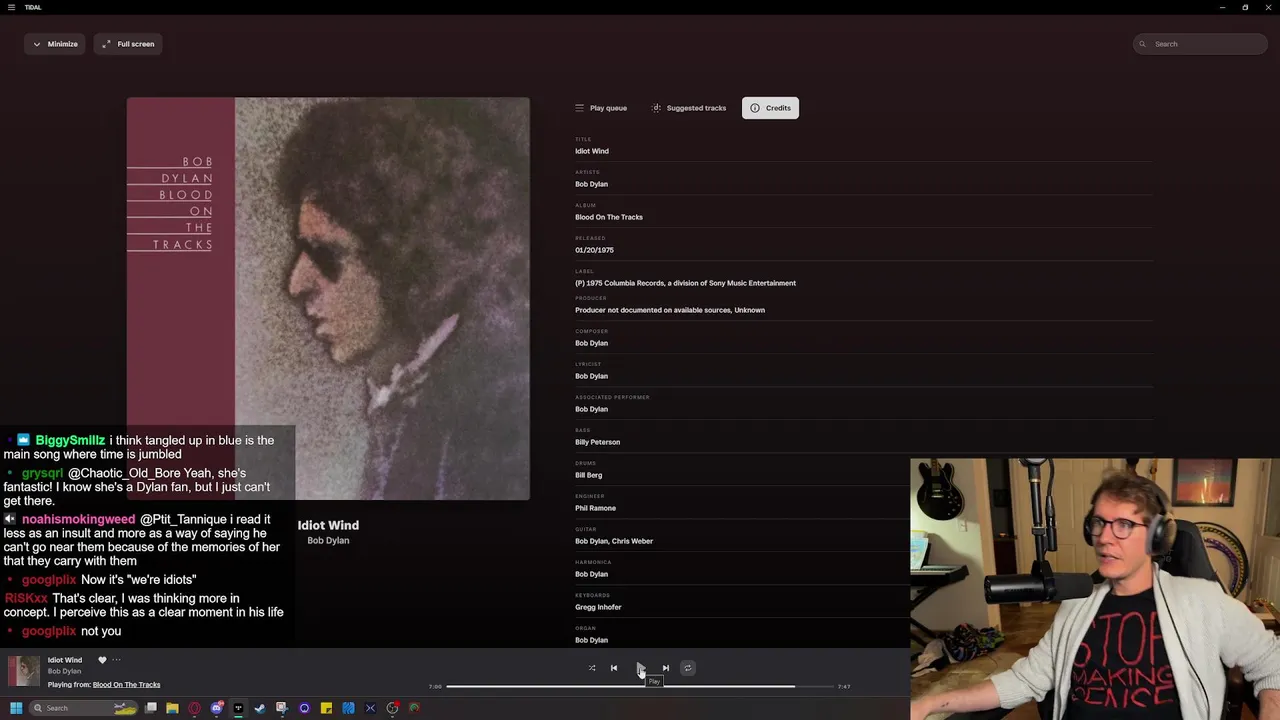Screen dimensions: 1280x720
Task: Open Sticky Notes from taskbar
Action: click(326, 708)
